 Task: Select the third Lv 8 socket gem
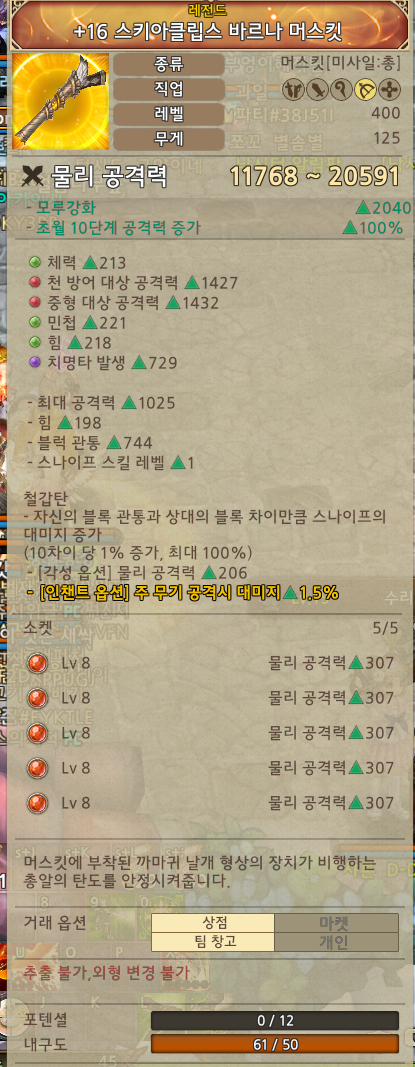(x=37, y=733)
